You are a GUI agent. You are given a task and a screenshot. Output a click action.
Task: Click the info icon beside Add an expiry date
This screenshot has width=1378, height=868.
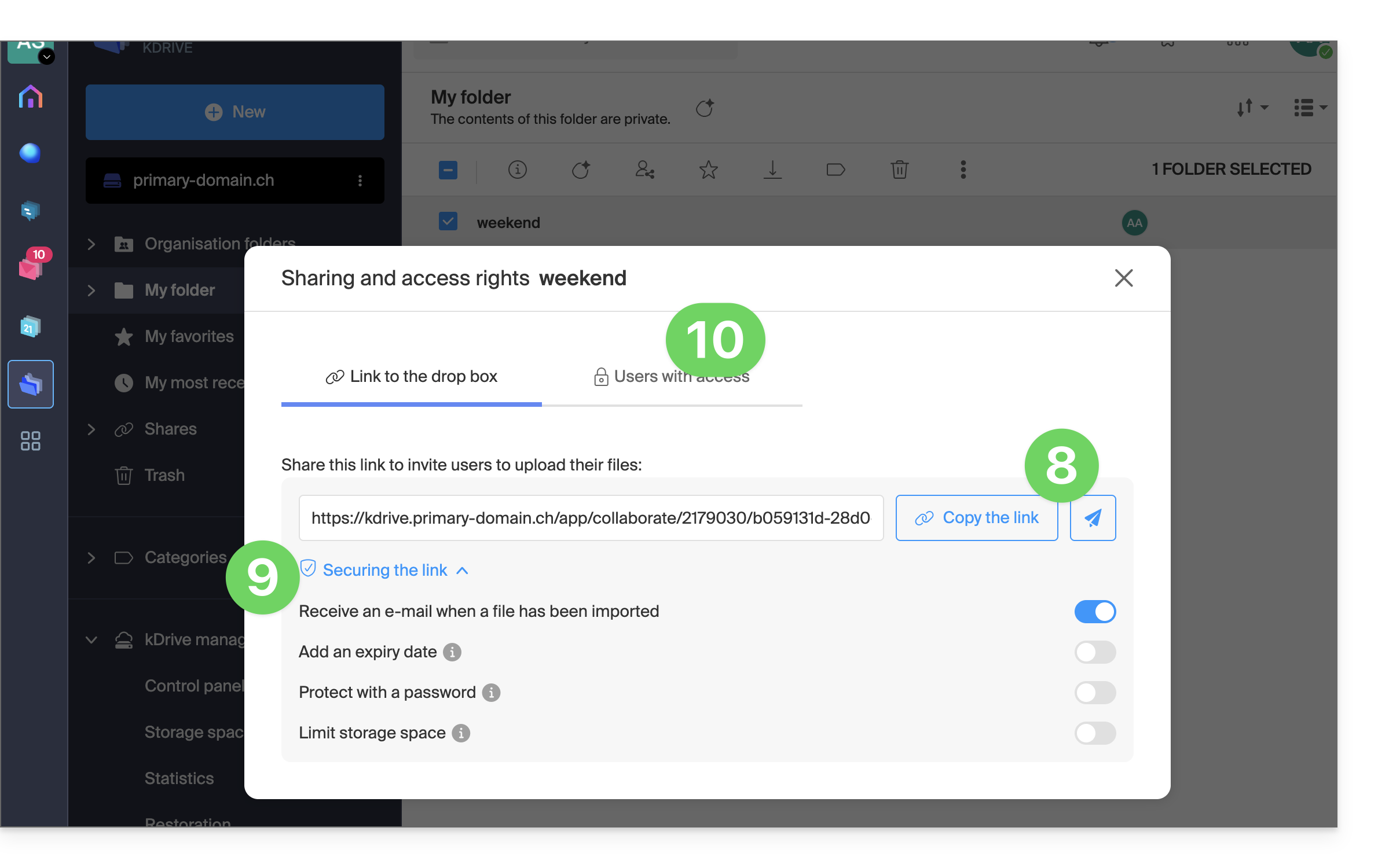pyautogui.click(x=452, y=652)
